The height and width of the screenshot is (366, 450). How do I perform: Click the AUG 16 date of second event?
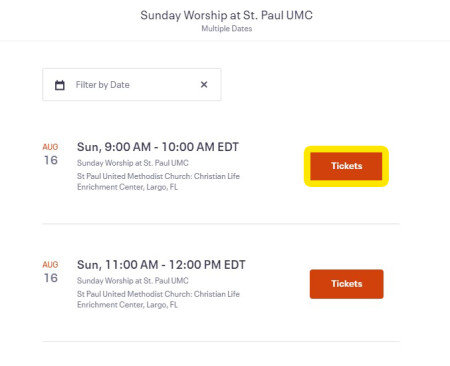51,272
